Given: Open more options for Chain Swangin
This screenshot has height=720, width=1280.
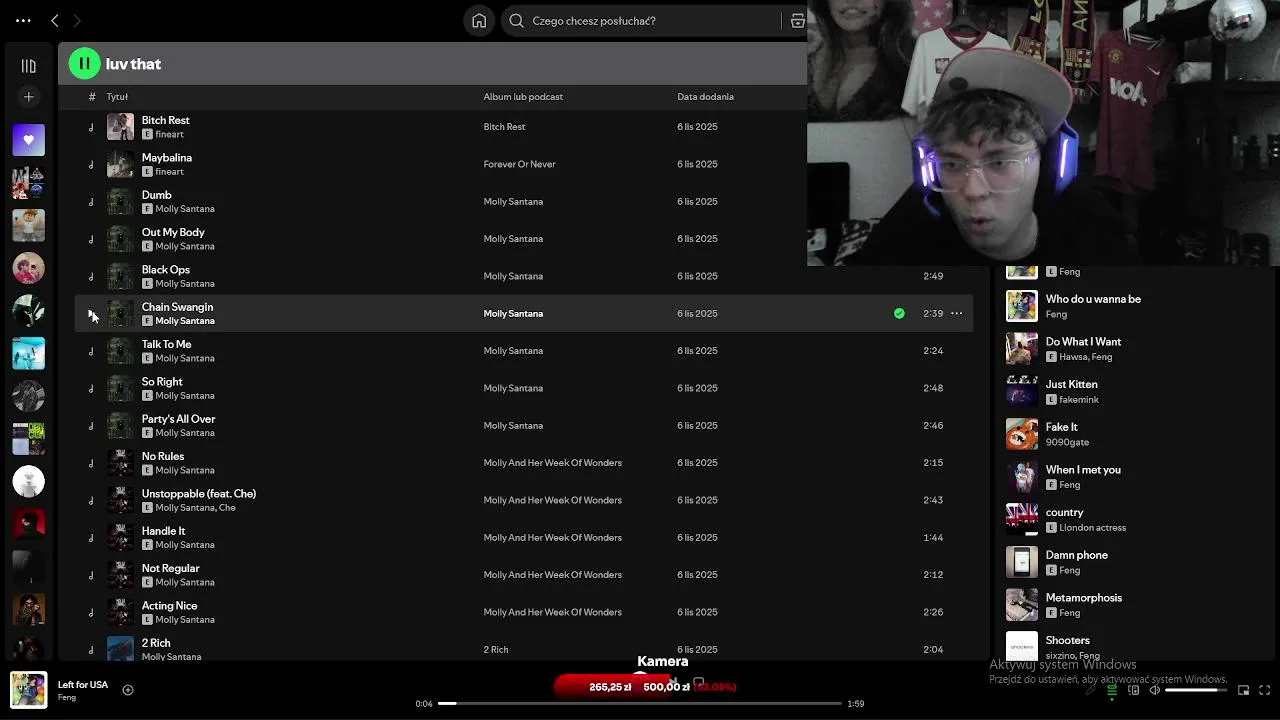Looking at the screenshot, I should (x=956, y=314).
